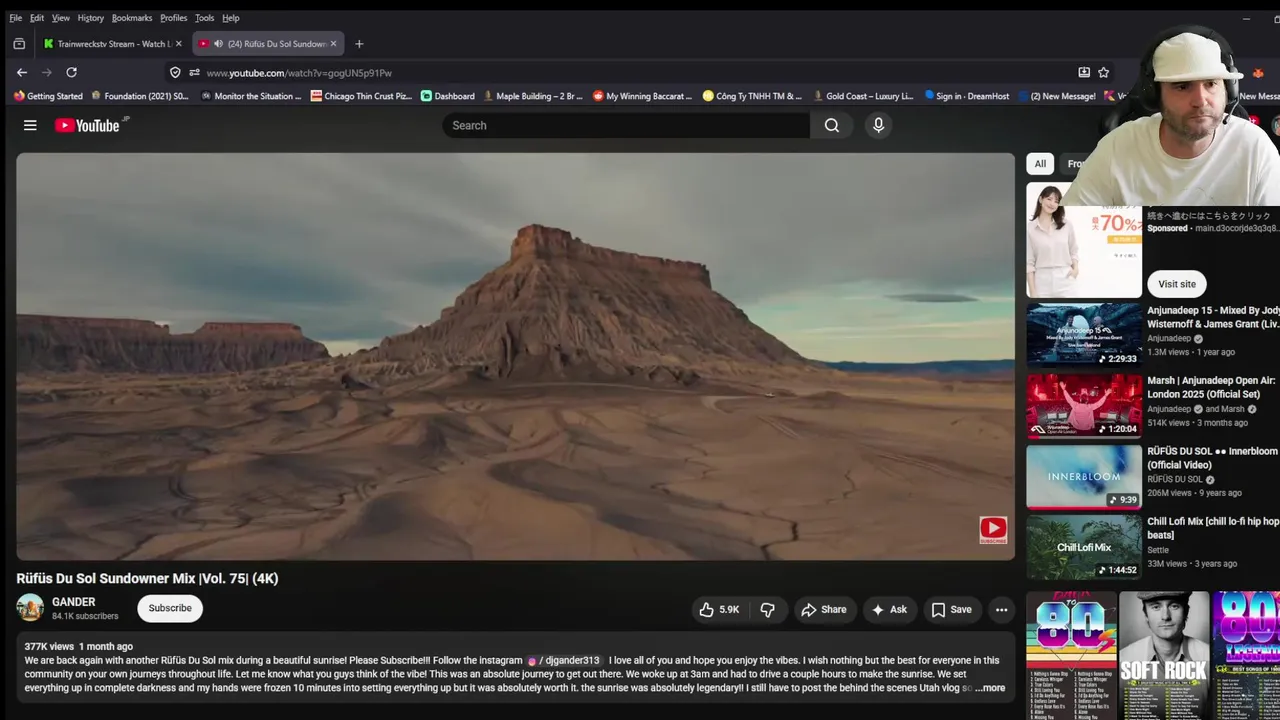The width and height of the screenshot is (1280, 720).
Task: Open the My Winning Baccarat bookmark
Action: tap(643, 96)
